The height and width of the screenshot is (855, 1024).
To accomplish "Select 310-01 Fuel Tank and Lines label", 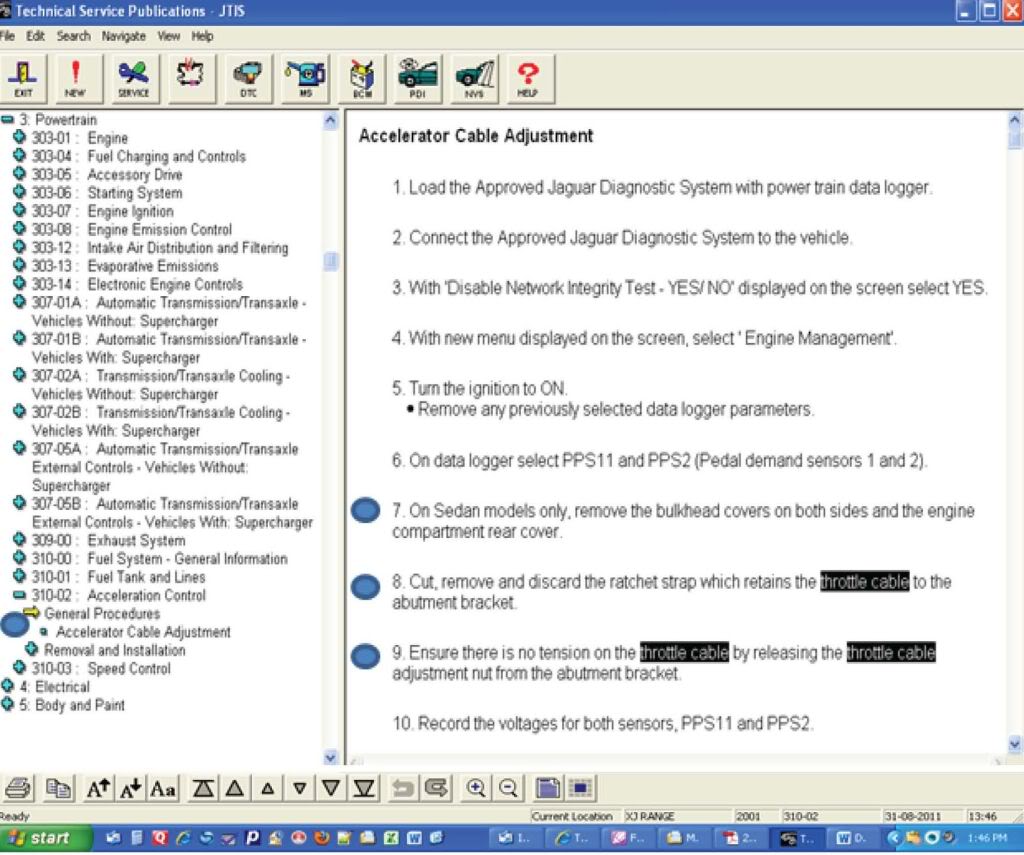I will click(118, 577).
